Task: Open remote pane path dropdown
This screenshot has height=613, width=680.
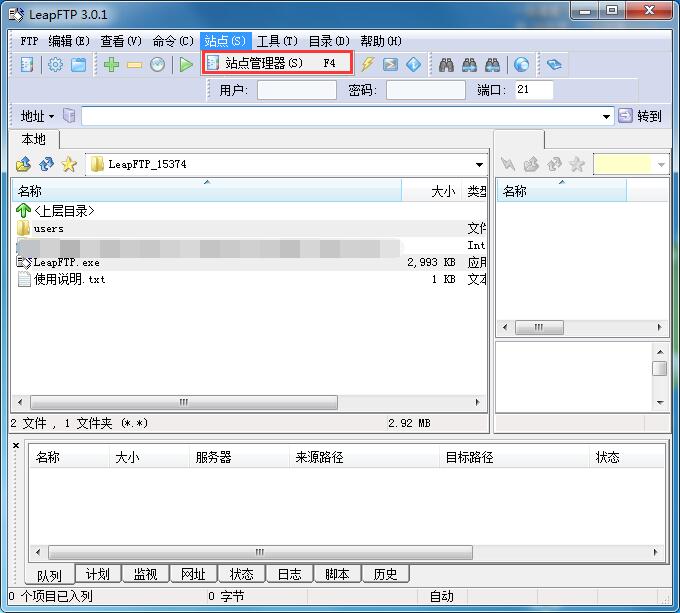Action: coord(661,165)
